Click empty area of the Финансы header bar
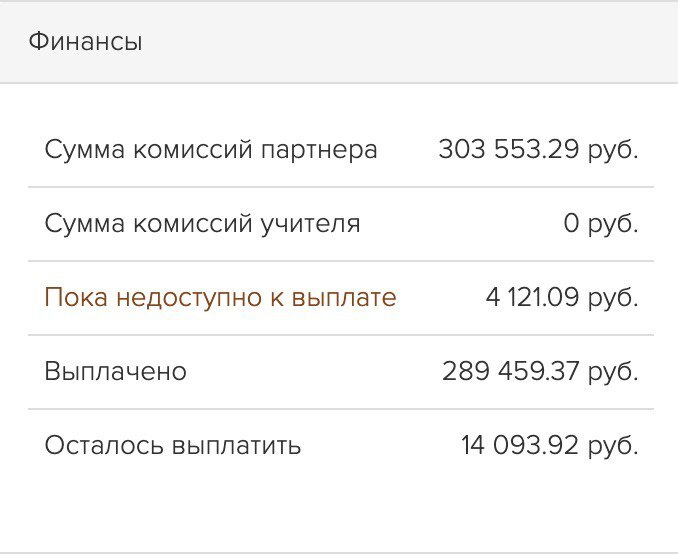The image size is (678, 554). pyautogui.click(x=400, y=42)
